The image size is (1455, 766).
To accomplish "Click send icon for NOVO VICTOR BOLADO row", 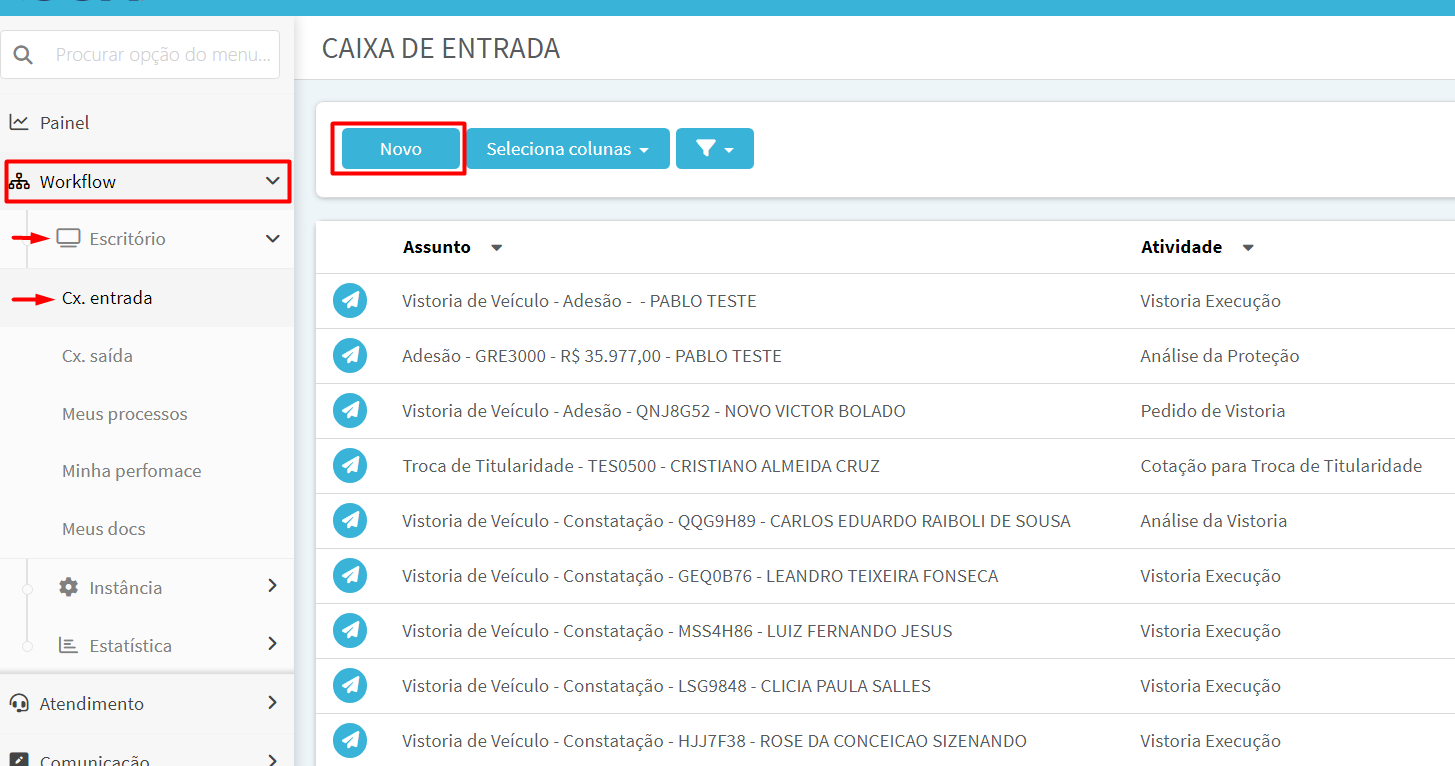I will [350, 410].
